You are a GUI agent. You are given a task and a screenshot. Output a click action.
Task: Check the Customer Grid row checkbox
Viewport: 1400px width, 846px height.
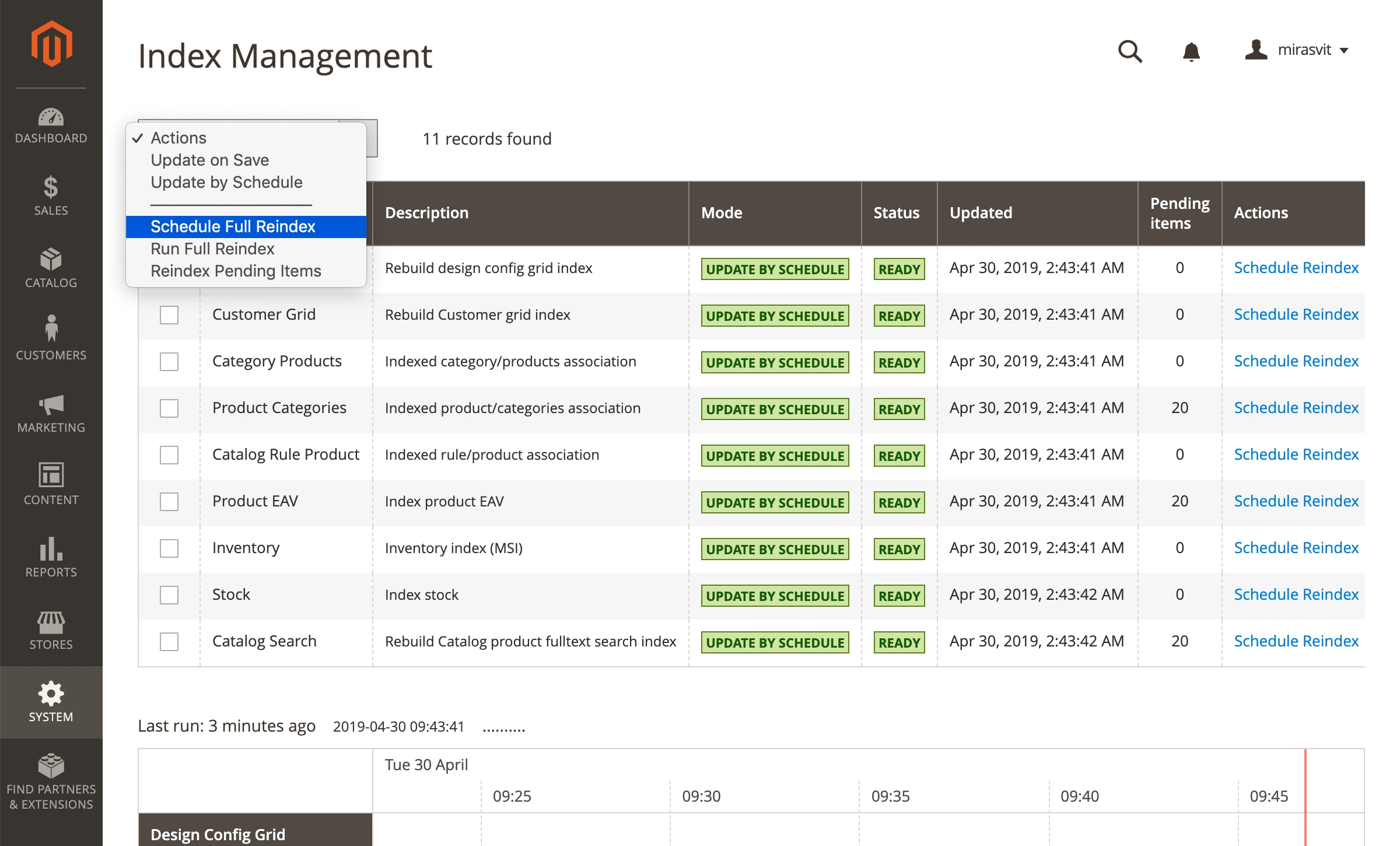tap(169, 314)
